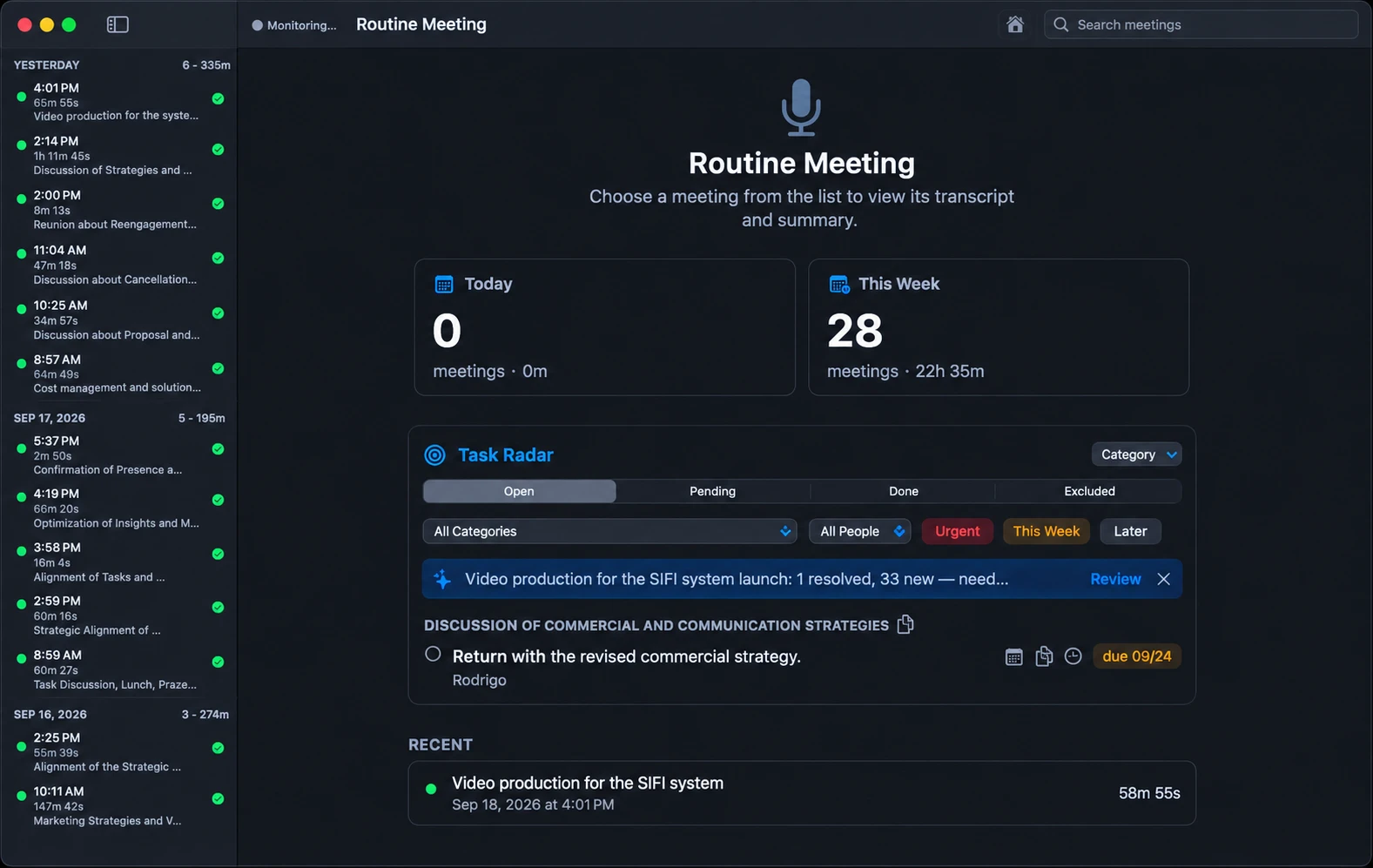Select the 8:57 AM Cost management meeting
1373x868 pixels.
(x=118, y=373)
